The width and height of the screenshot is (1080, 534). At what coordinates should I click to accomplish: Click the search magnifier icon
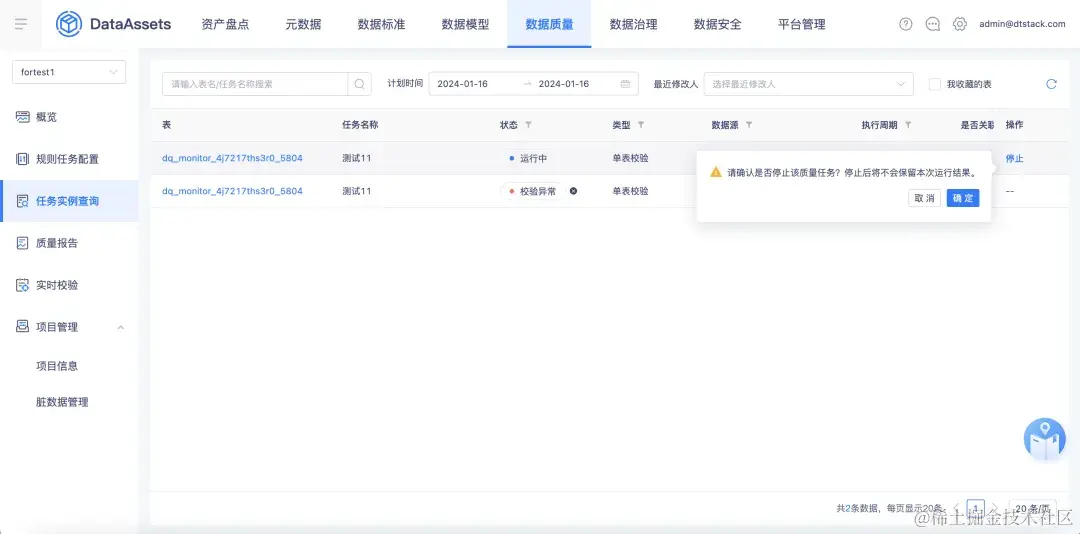click(x=360, y=84)
